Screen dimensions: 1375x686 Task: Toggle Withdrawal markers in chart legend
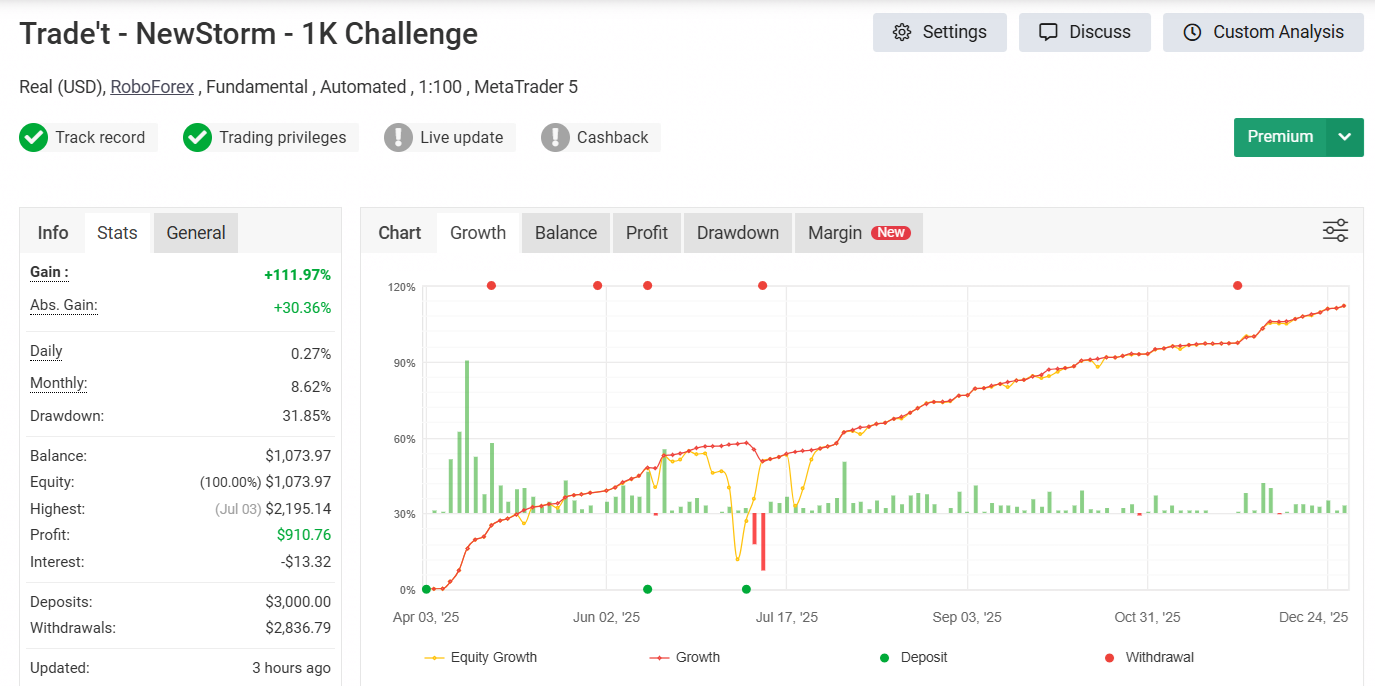pos(1148,658)
